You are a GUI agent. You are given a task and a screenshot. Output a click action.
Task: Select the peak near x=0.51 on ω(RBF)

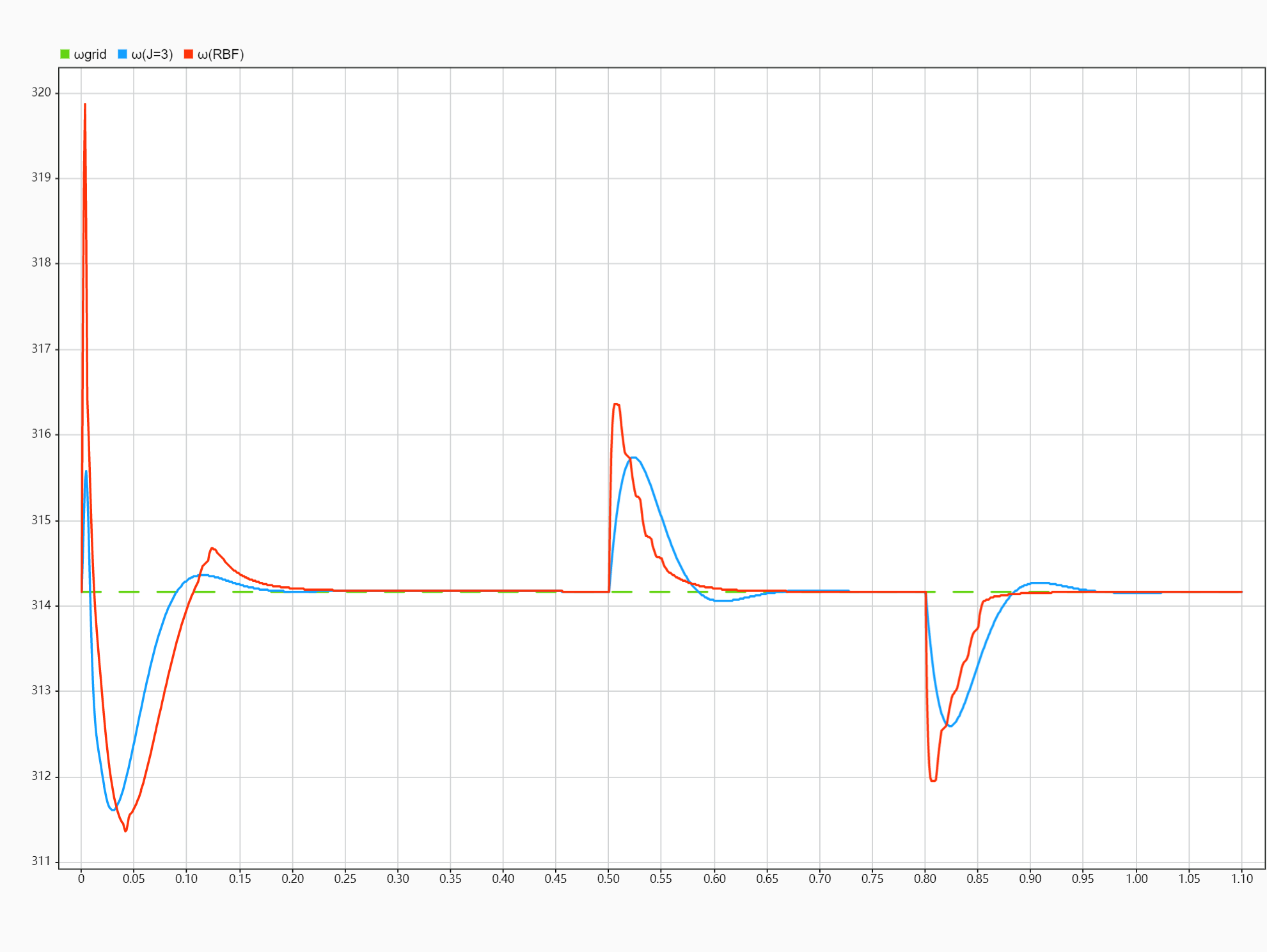[x=616, y=403]
